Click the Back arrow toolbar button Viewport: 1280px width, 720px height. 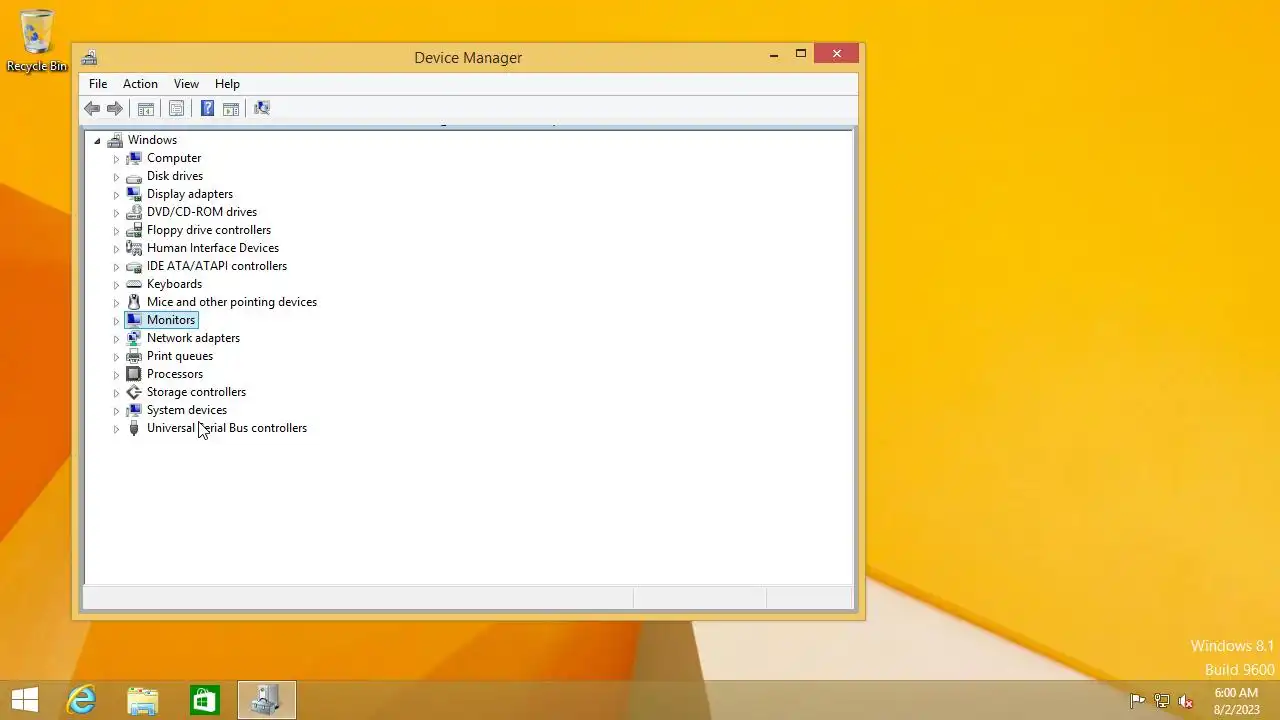point(92,108)
